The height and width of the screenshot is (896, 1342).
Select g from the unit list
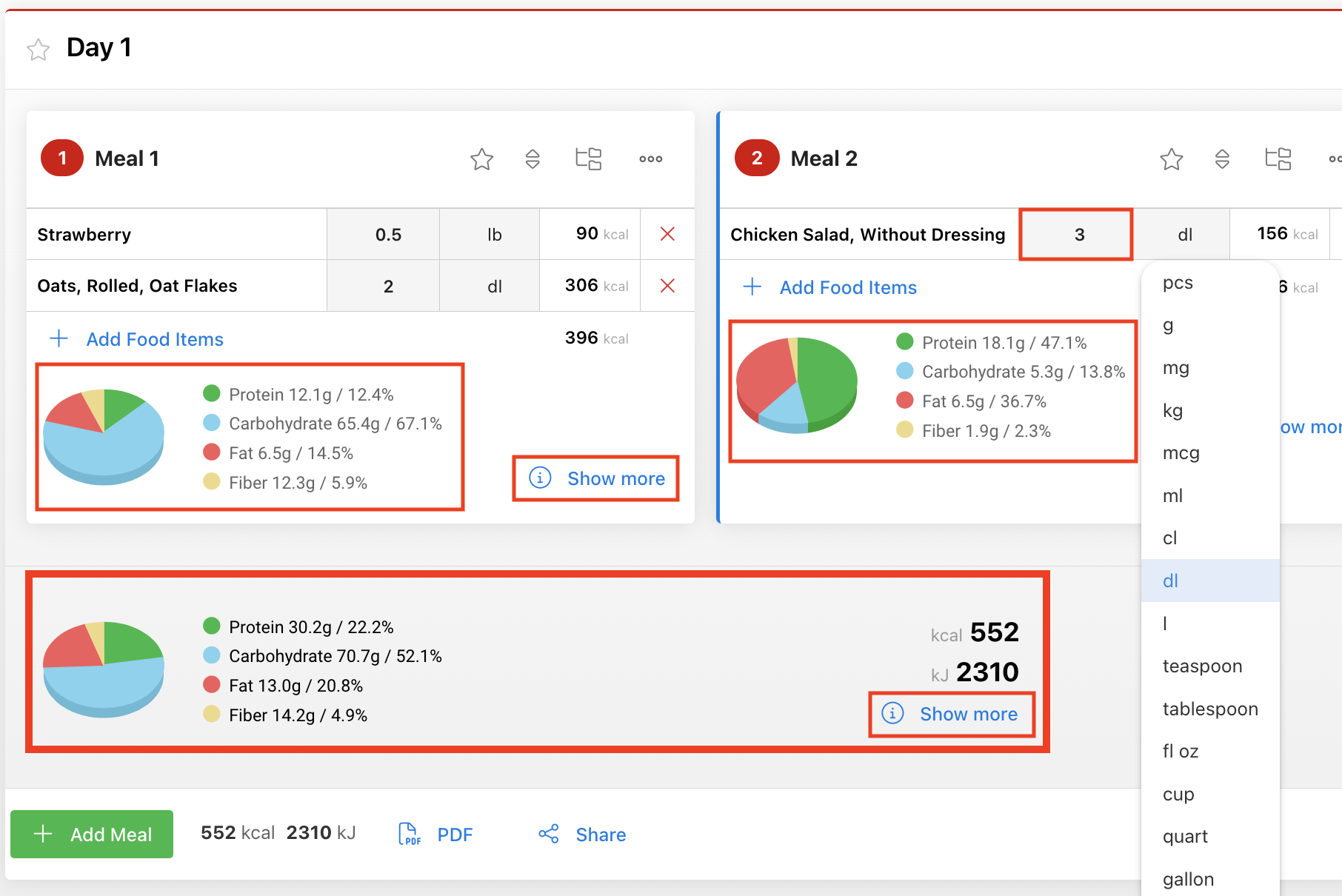1210,325
